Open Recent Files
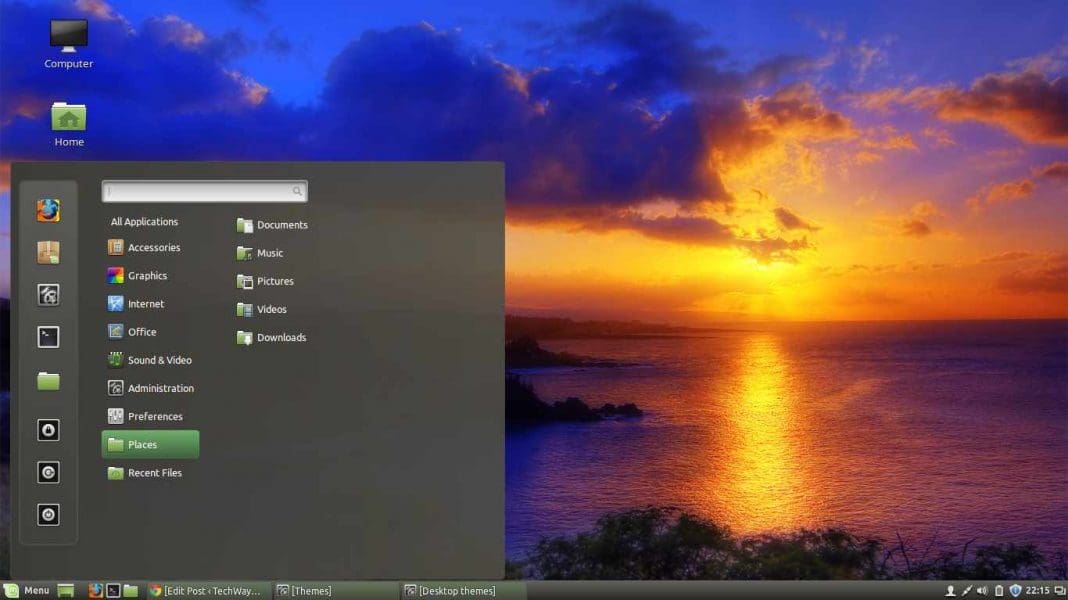 coord(153,472)
